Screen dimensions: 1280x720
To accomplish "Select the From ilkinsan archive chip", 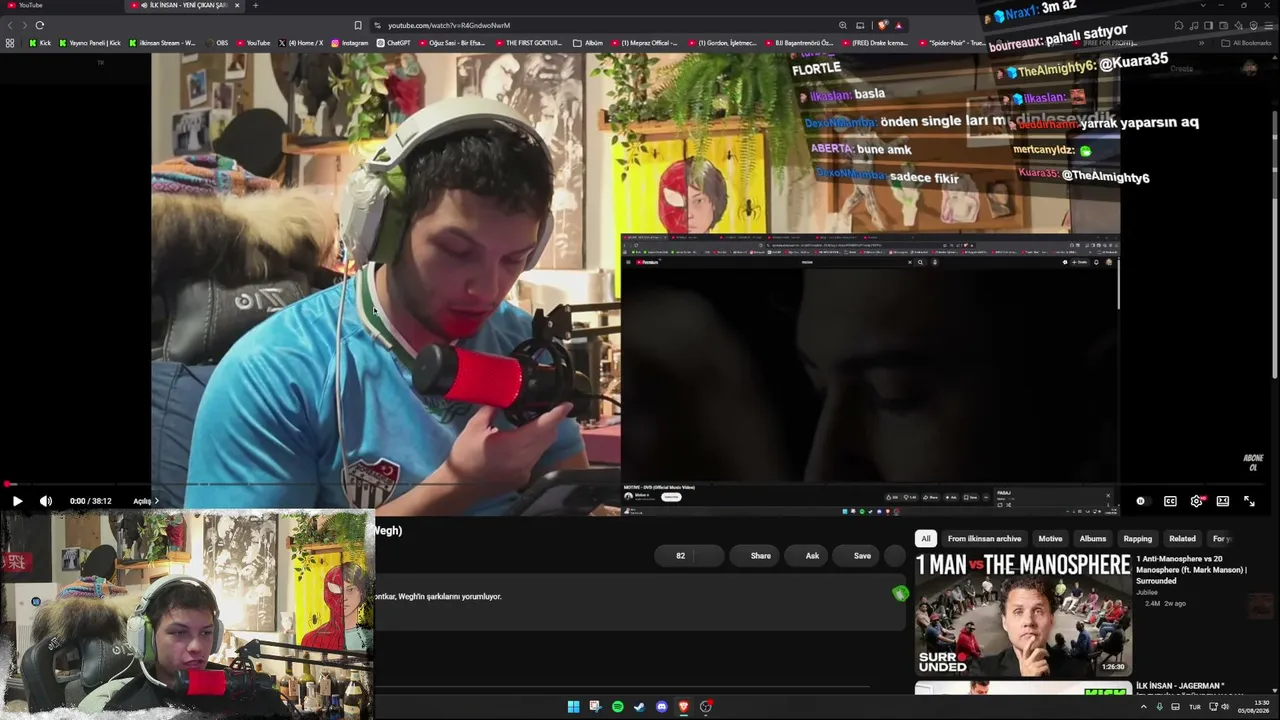I will (984, 539).
